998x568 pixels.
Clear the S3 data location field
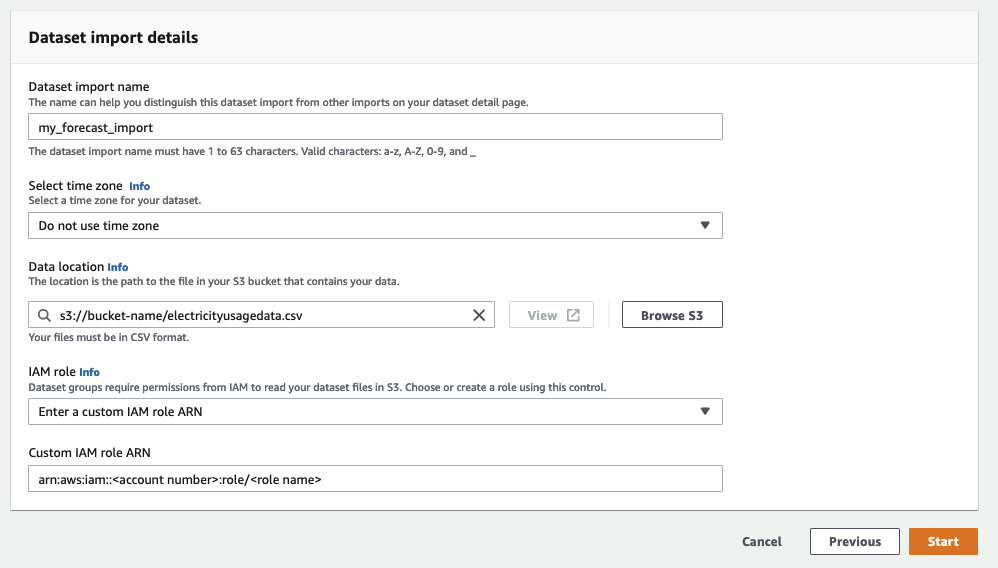[x=479, y=315]
